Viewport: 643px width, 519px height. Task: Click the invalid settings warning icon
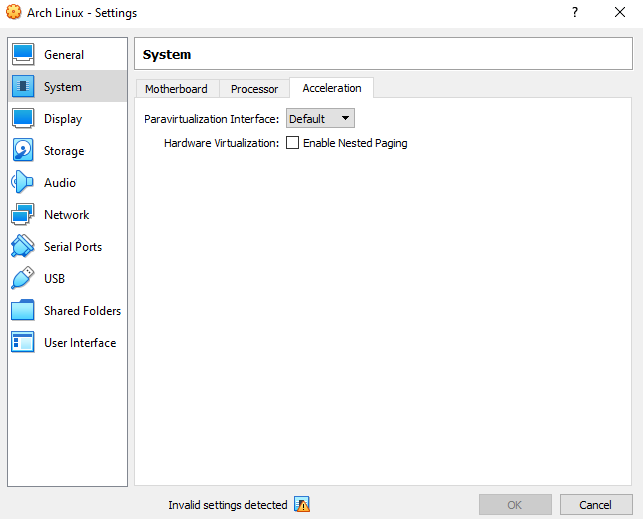[302, 504]
